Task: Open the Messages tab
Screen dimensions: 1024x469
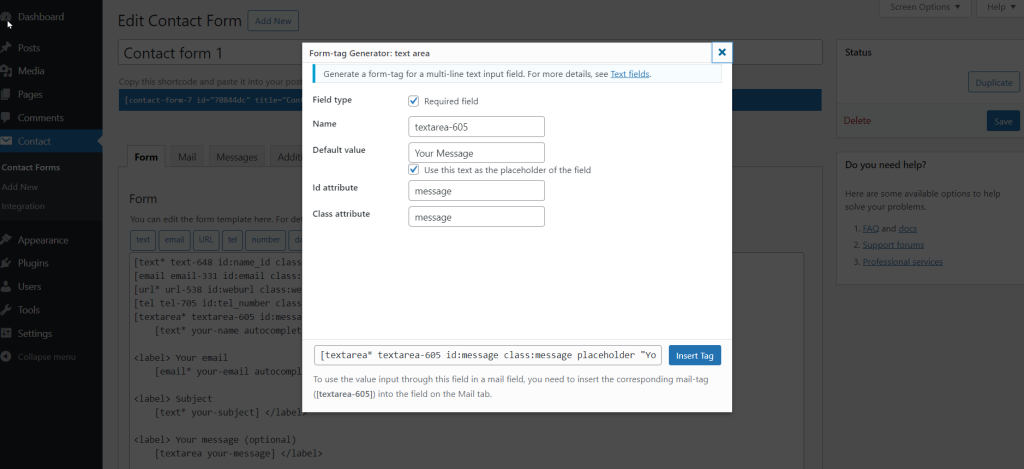Action: (x=237, y=158)
